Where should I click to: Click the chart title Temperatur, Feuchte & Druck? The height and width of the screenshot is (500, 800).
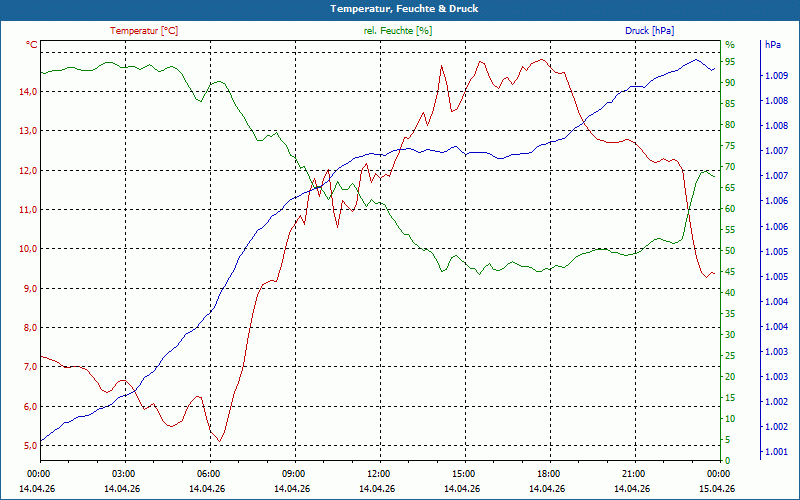(404, 9)
